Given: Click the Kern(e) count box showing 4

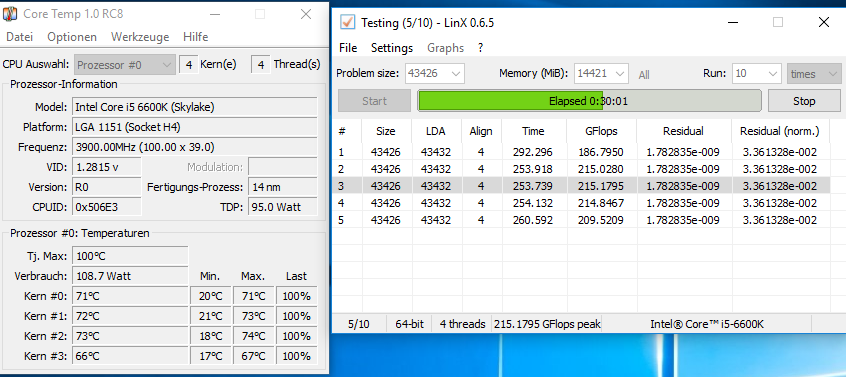Looking at the screenshot, I should (x=188, y=65).
